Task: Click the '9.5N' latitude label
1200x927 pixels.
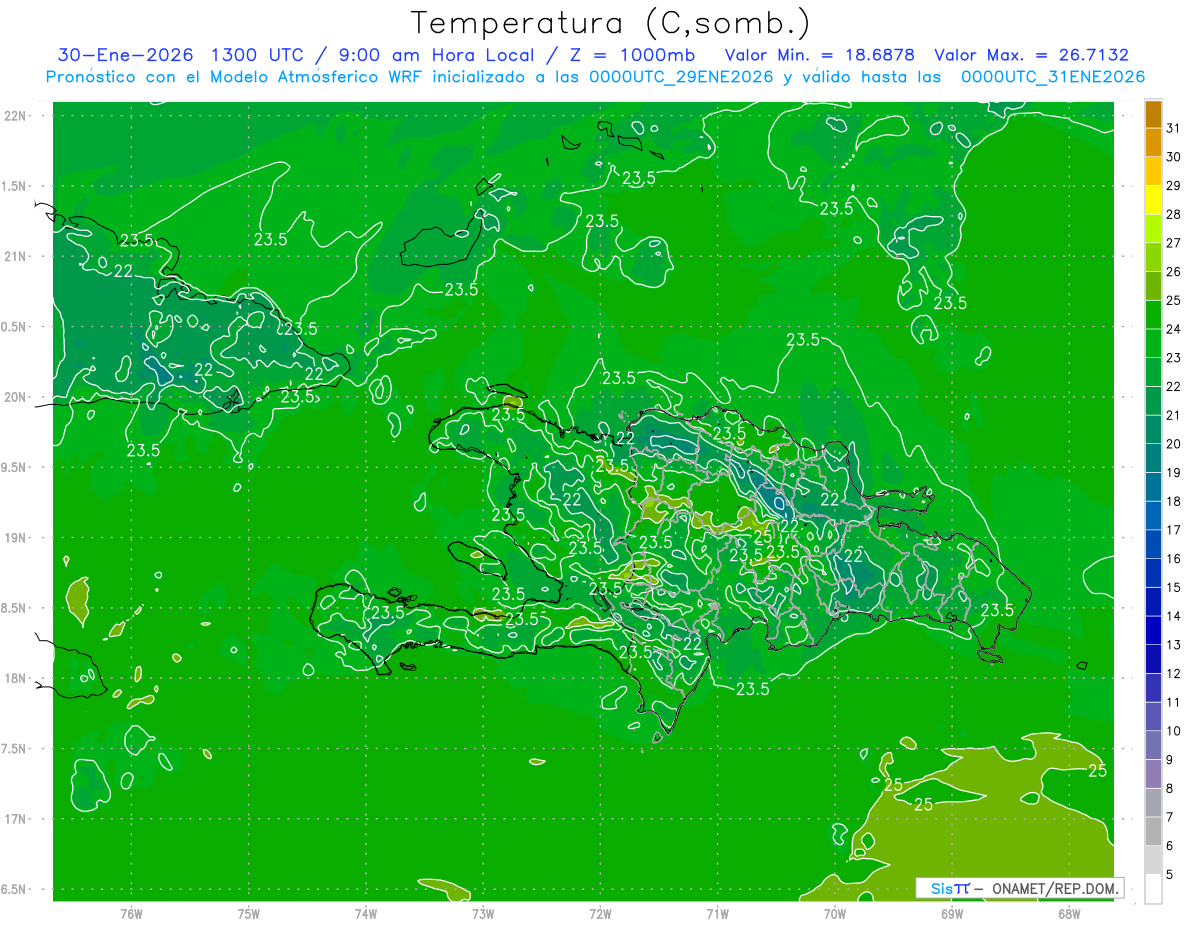Action: click(15, 467)
